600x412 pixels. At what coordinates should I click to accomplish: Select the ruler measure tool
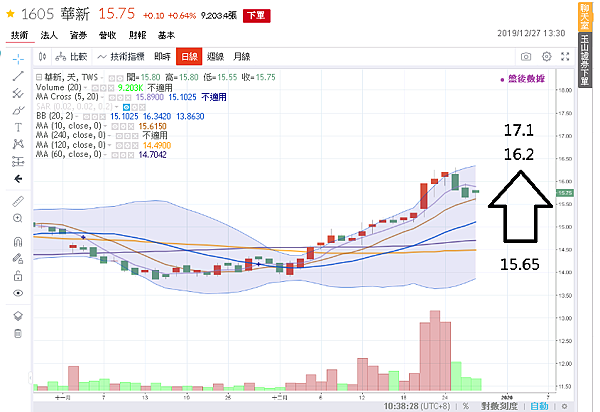click(18, 201)
